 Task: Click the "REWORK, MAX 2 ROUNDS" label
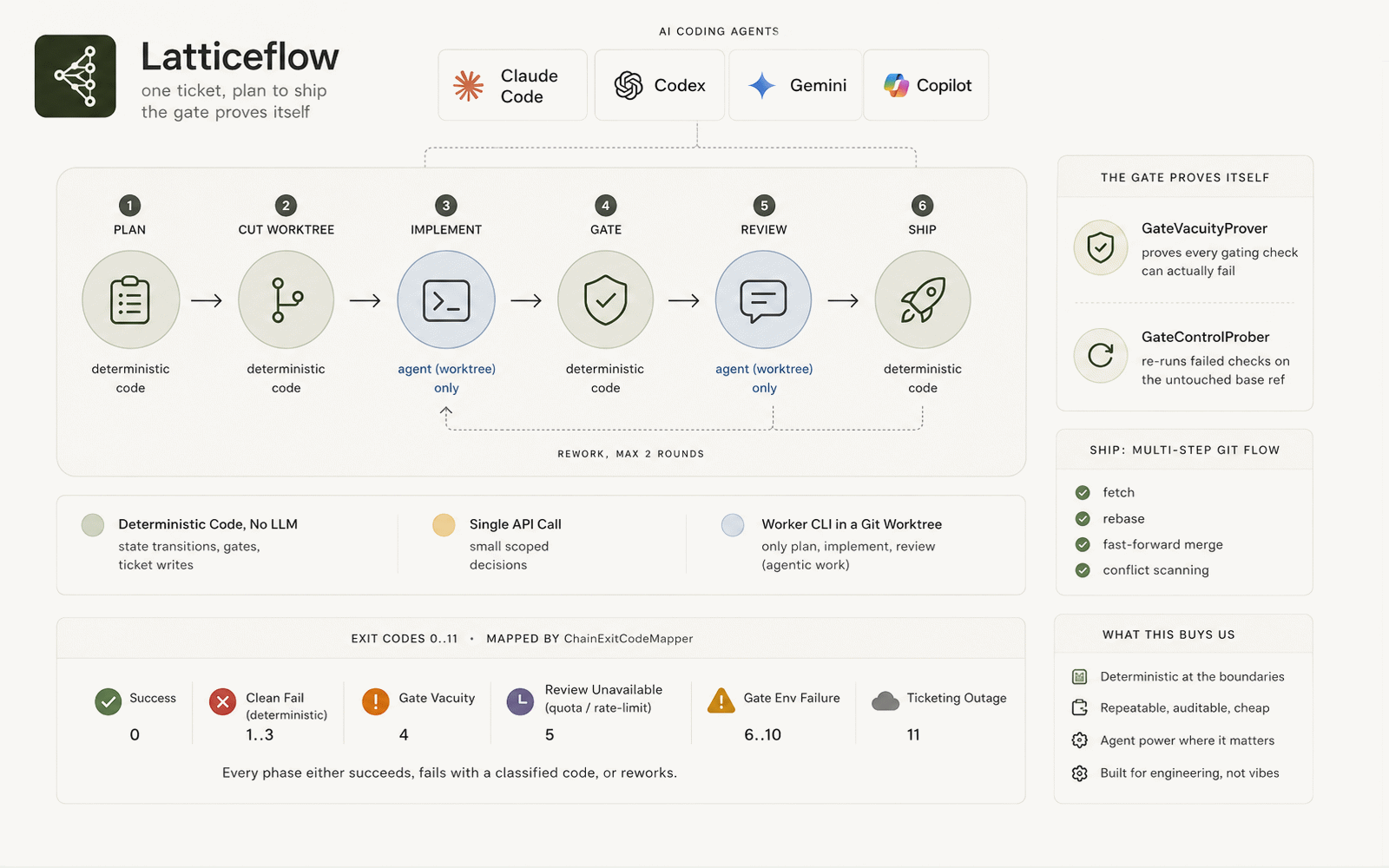[631, 454]
